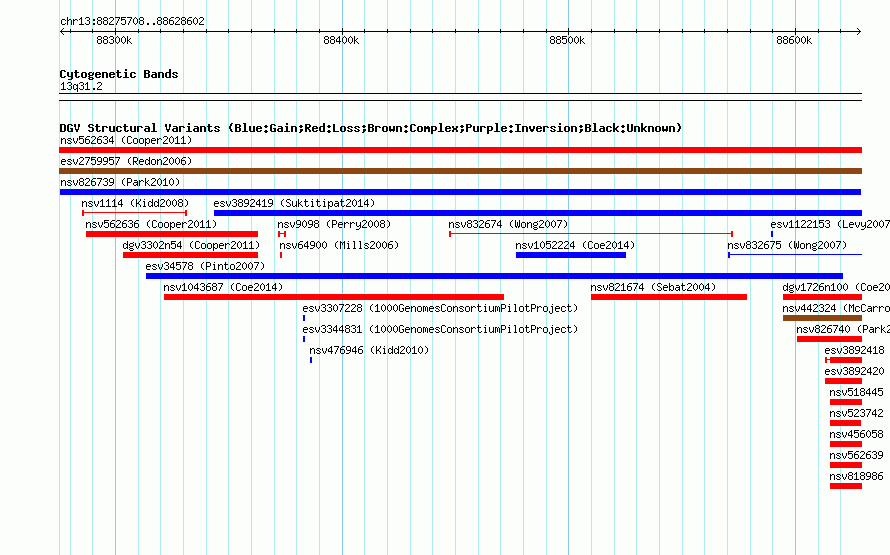This screenshot has height=555, width=890.
Task: Click the esv1122153 small blue marker
Action: click(772, 234)
